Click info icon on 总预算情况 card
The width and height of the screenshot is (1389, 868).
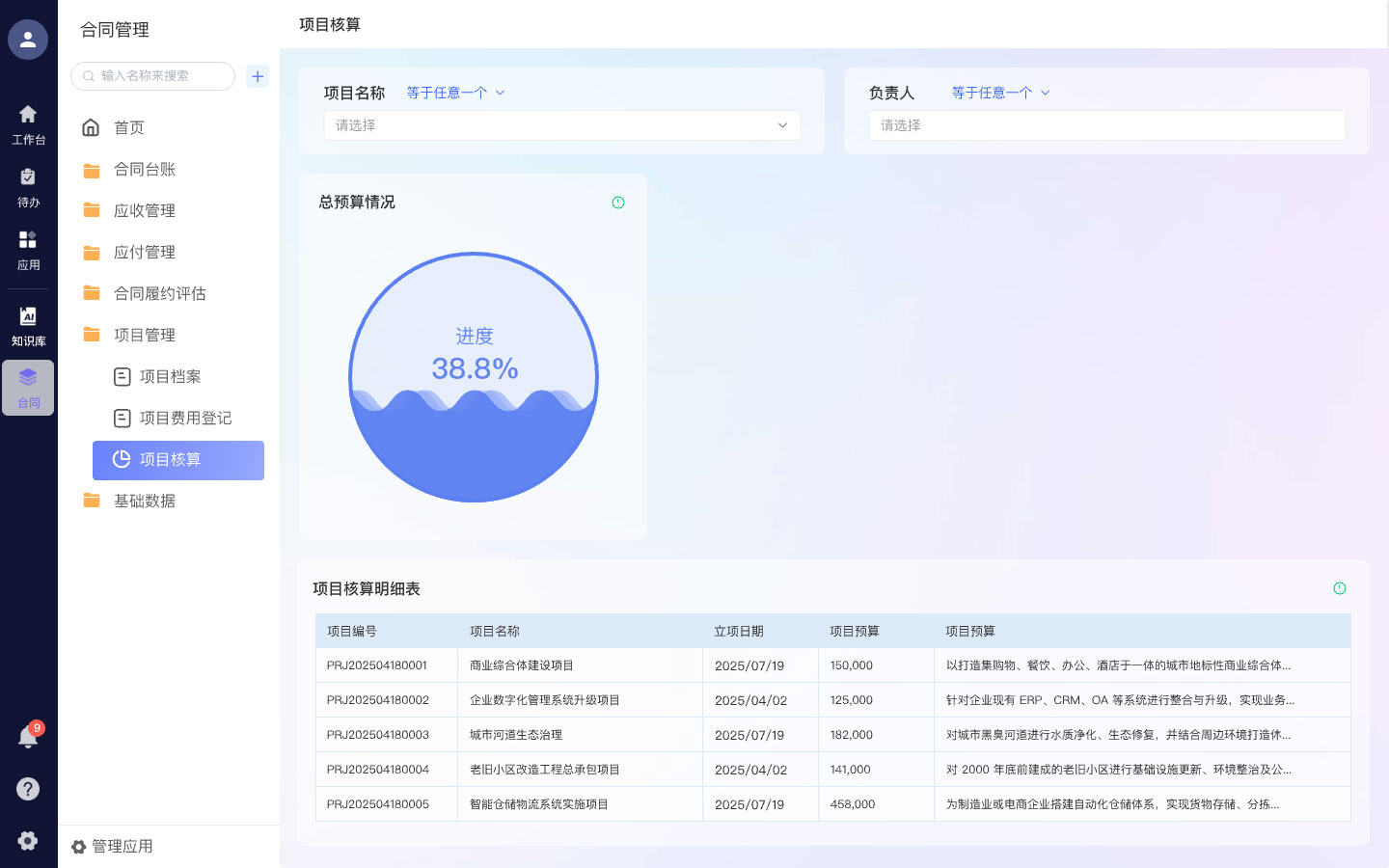click(618, 203)
